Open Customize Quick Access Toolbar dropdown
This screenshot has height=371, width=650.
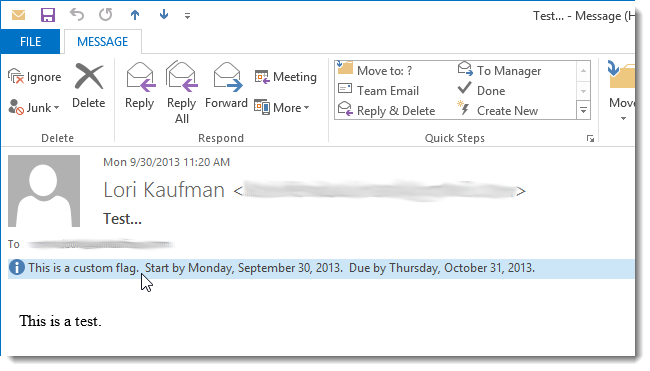tap(187, 16)
